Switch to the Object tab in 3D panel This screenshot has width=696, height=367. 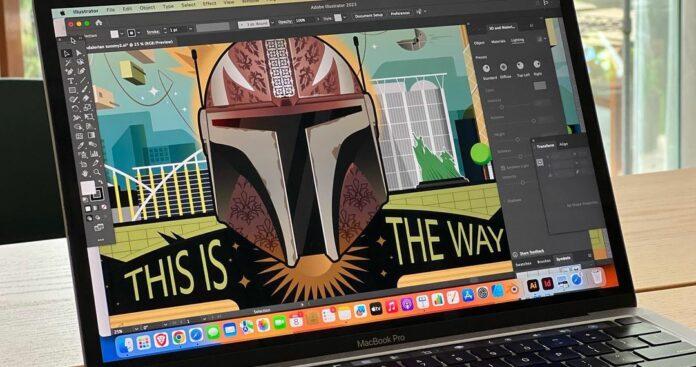click(x=479, y=43)
